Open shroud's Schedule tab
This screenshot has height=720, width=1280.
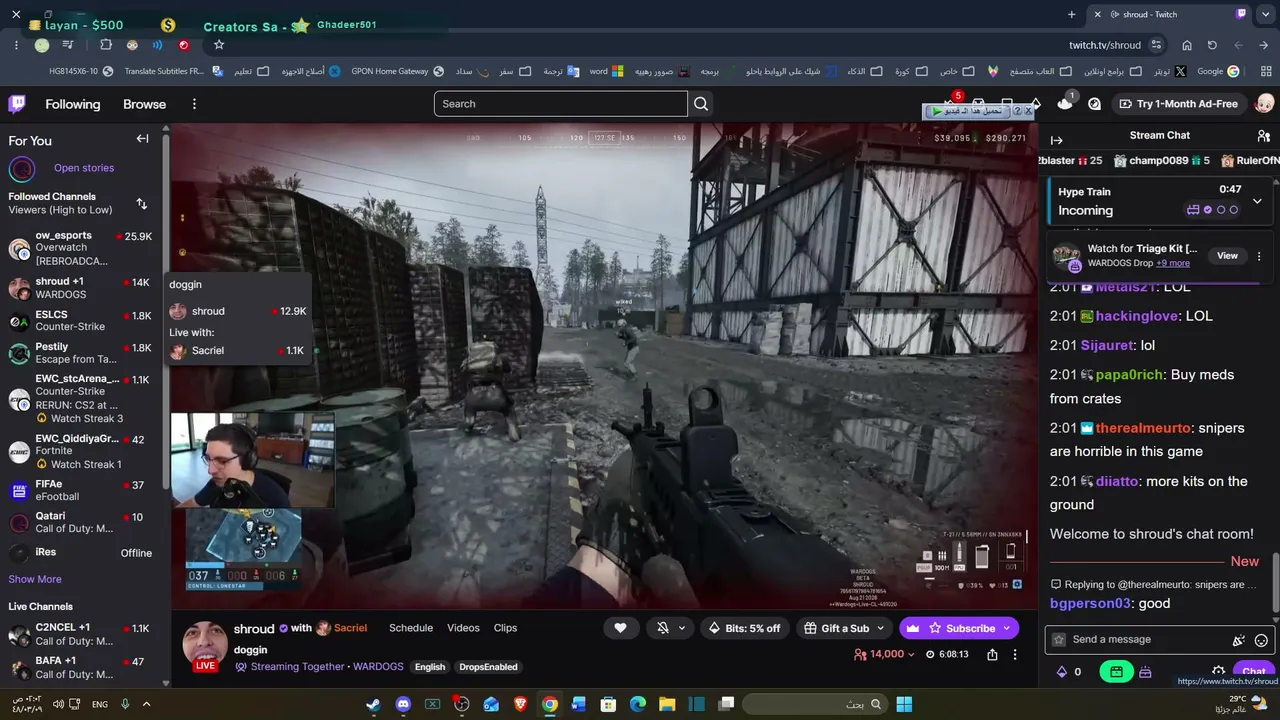click(411, 628)
